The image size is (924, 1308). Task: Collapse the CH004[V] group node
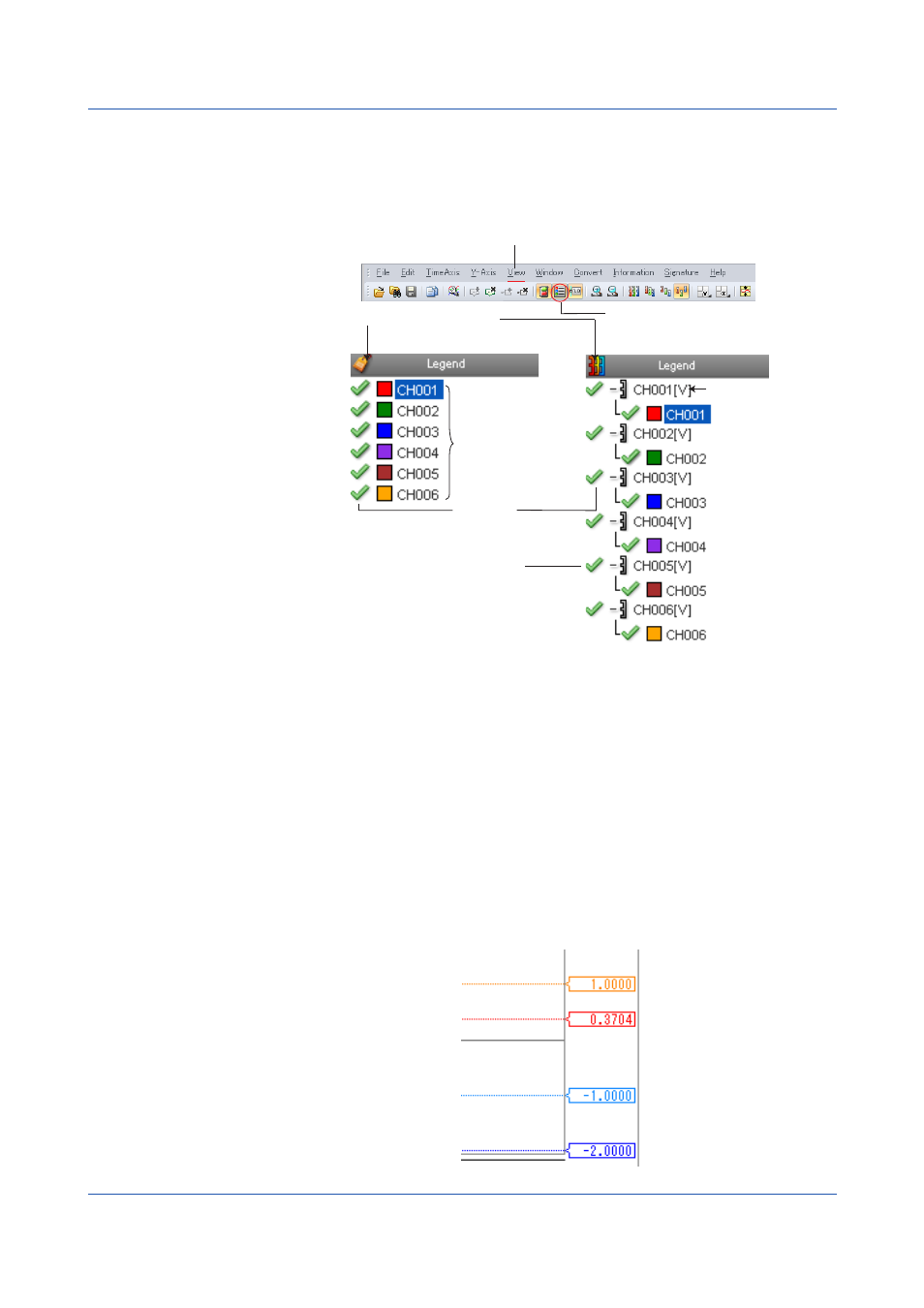[614, 521]
